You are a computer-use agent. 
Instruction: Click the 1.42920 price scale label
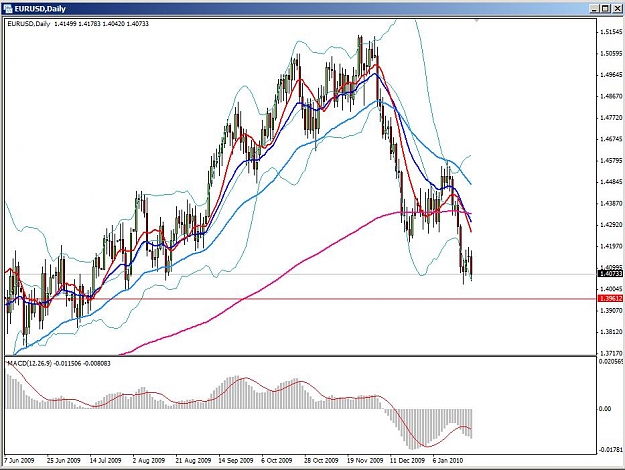coord(611,225)
